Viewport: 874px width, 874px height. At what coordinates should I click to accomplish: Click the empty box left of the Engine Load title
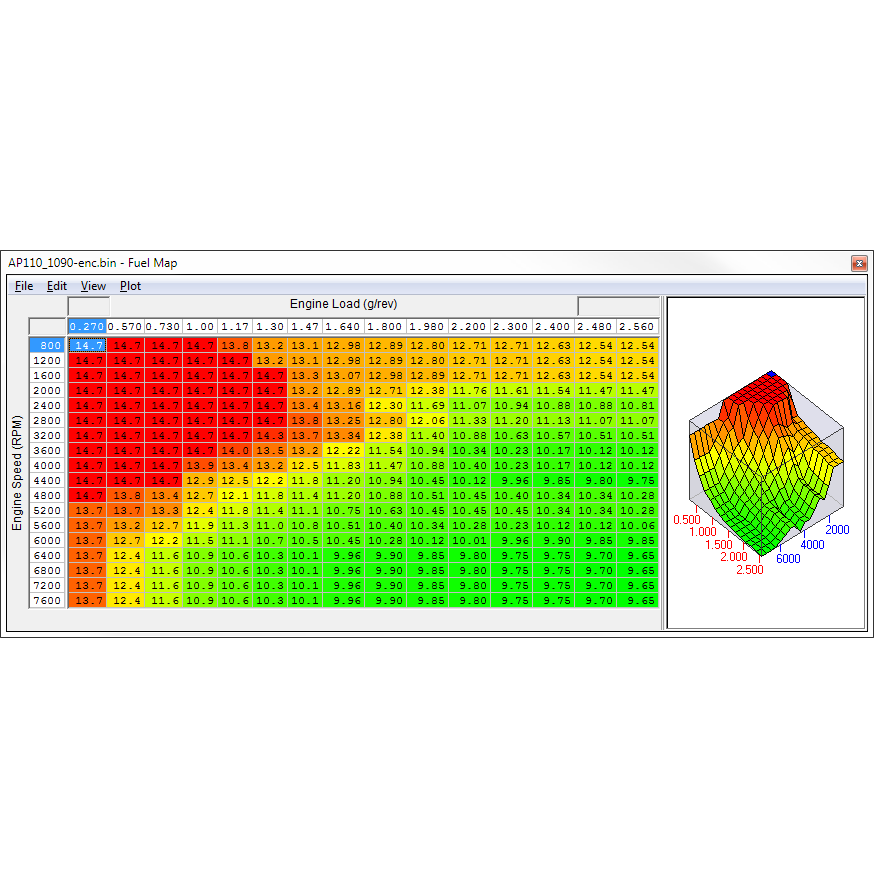89,306
